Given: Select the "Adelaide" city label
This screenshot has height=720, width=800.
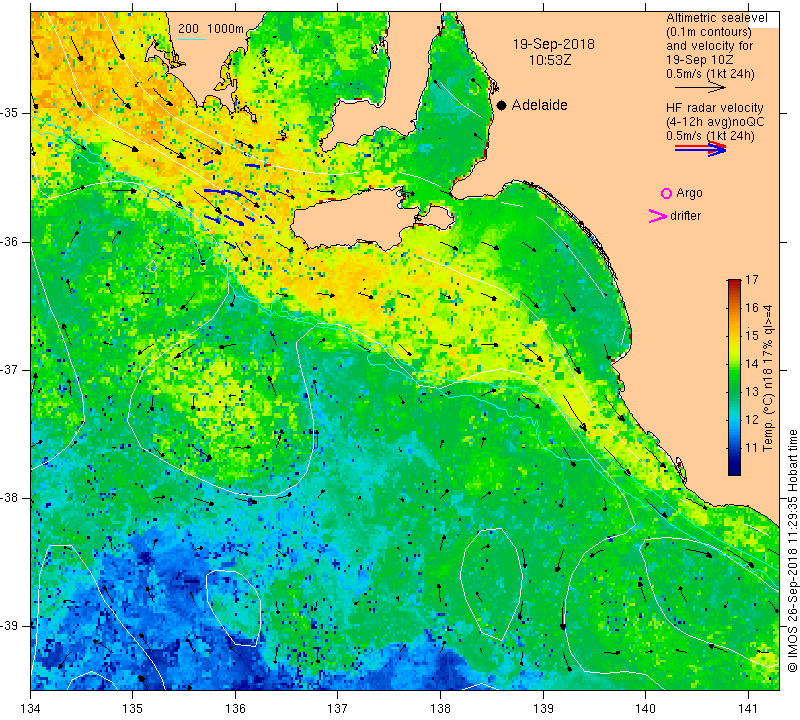Looking at the screenshot, I should [539, 105].
